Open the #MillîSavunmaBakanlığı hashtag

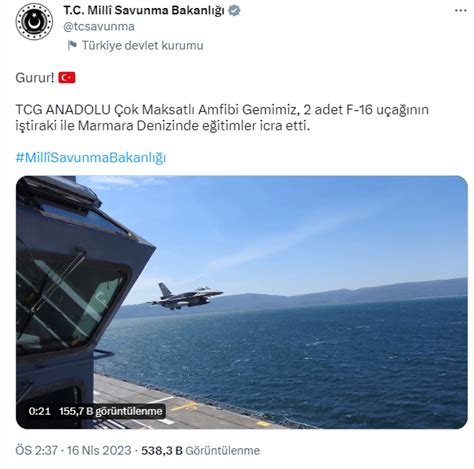(91, 157)
